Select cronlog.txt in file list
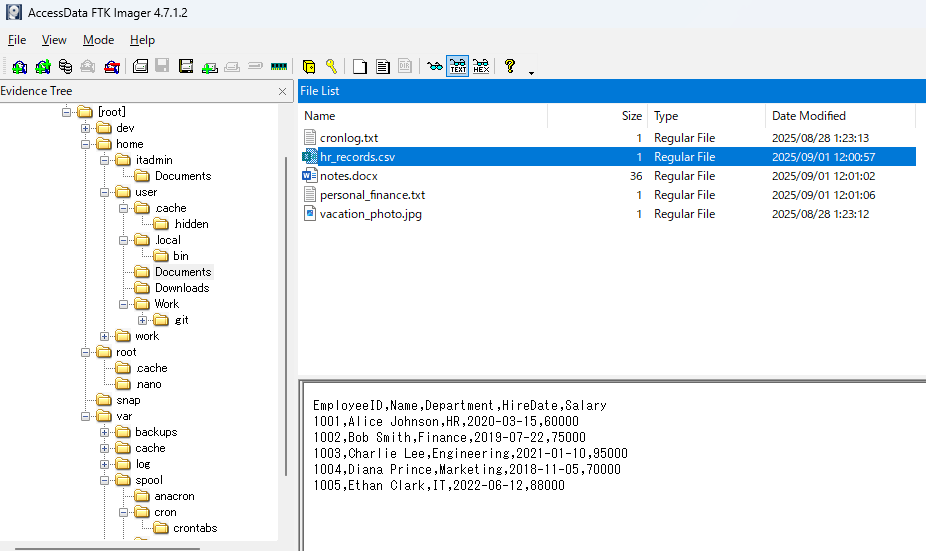This screenshot has width=926, height=551. [x=349, y=138]
